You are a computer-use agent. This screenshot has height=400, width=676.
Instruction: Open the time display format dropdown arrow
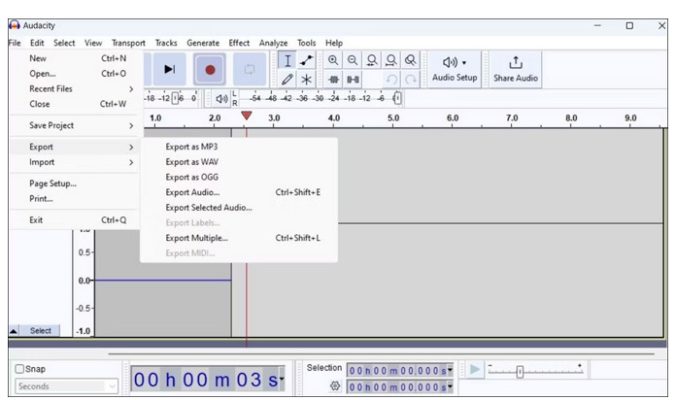coord(282,379)
